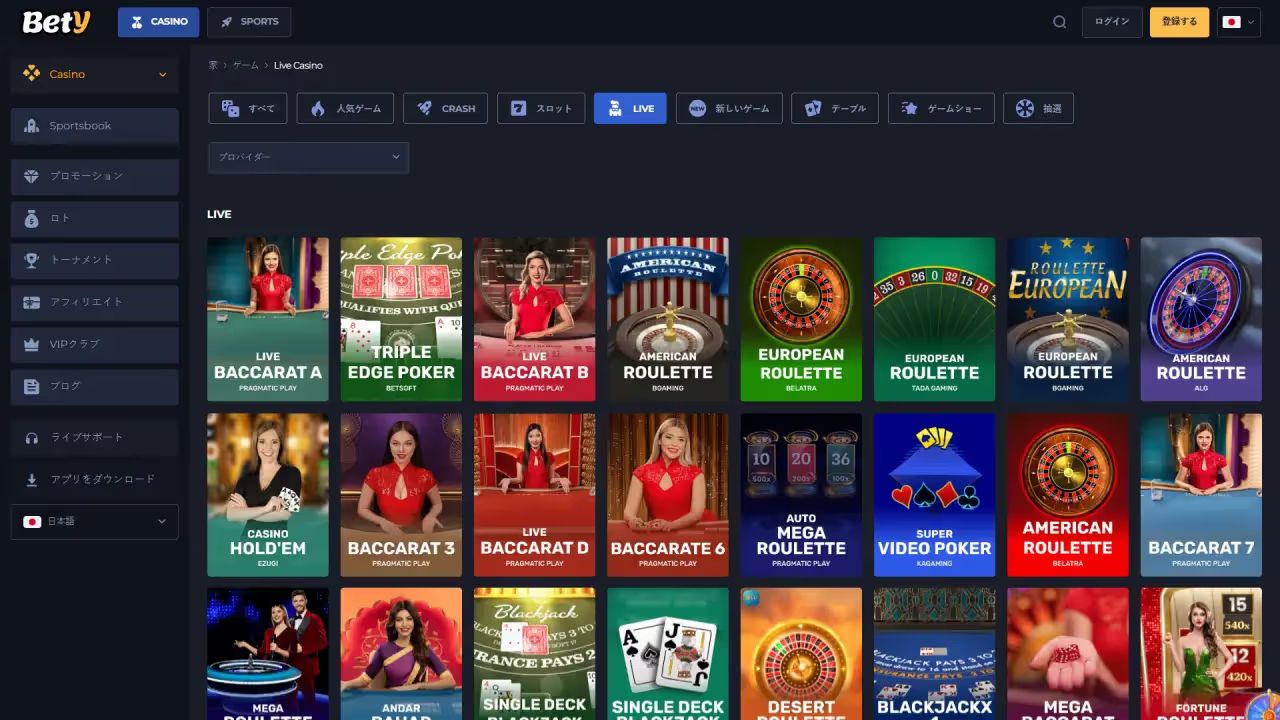
Task: Expand the プロバイダー provider dropdown
Action: click(x=308, y=157)
